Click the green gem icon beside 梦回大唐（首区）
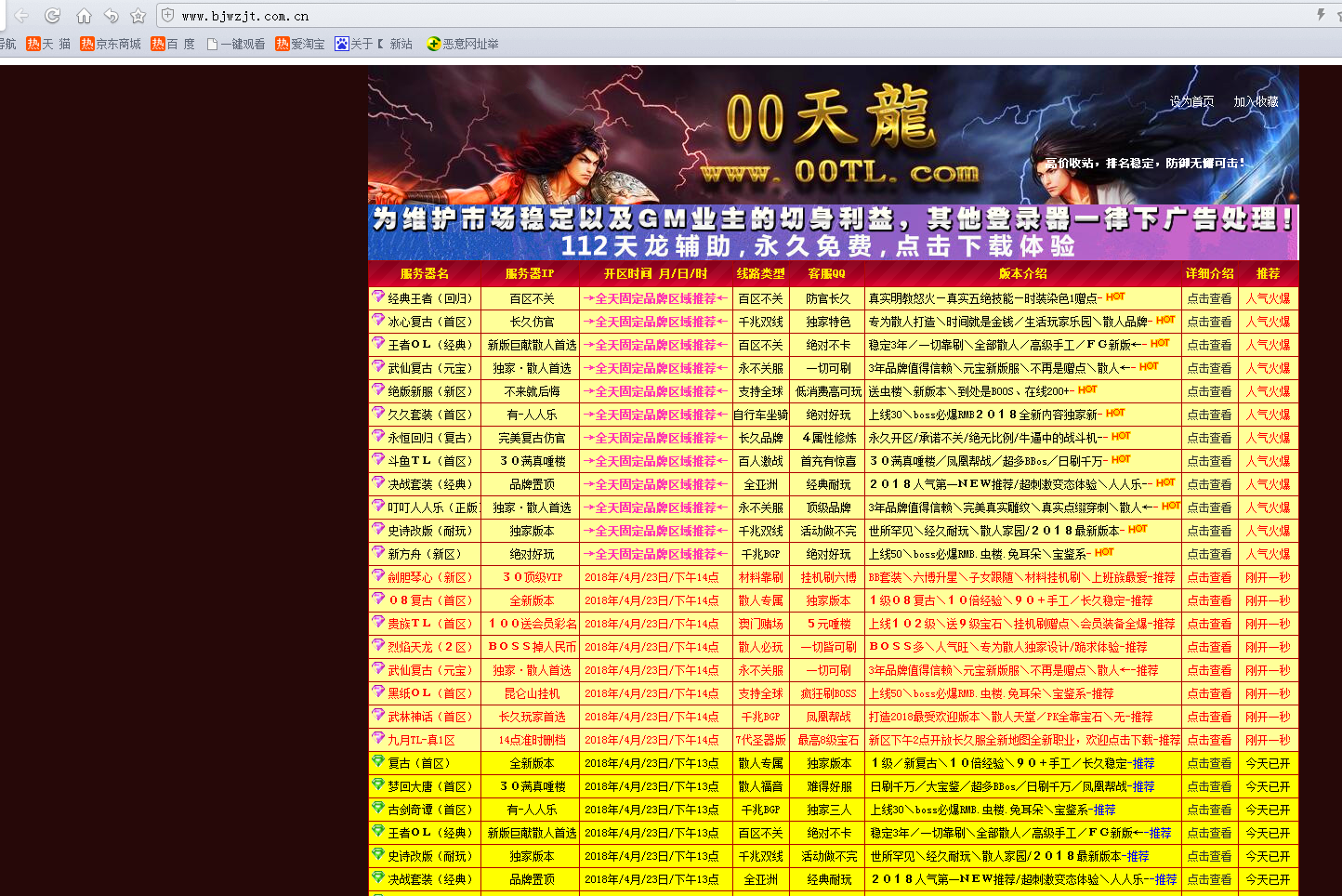This screenshot has height=896, width=1342. point(378,784)
